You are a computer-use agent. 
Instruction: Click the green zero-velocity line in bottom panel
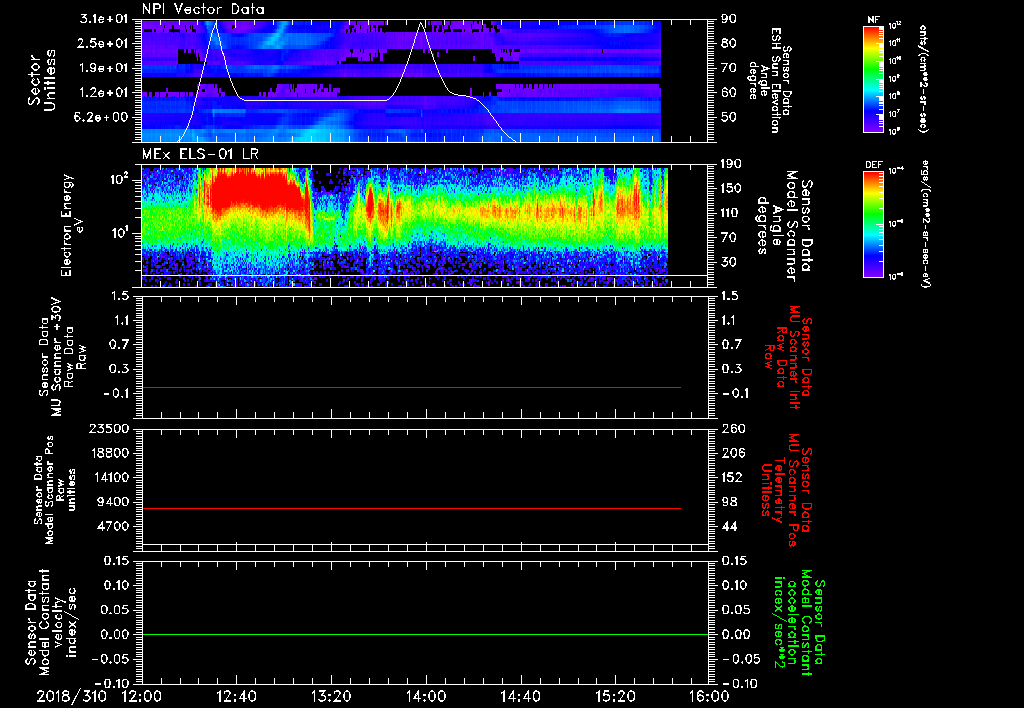point(425,634)
